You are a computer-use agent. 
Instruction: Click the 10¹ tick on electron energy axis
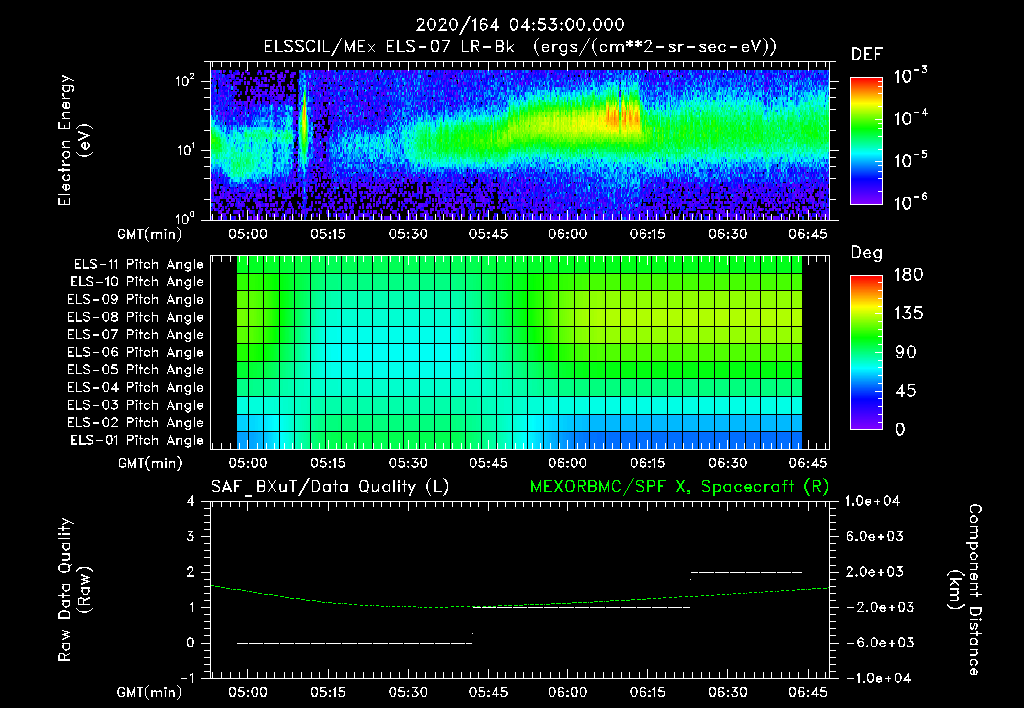click(185, 150)
